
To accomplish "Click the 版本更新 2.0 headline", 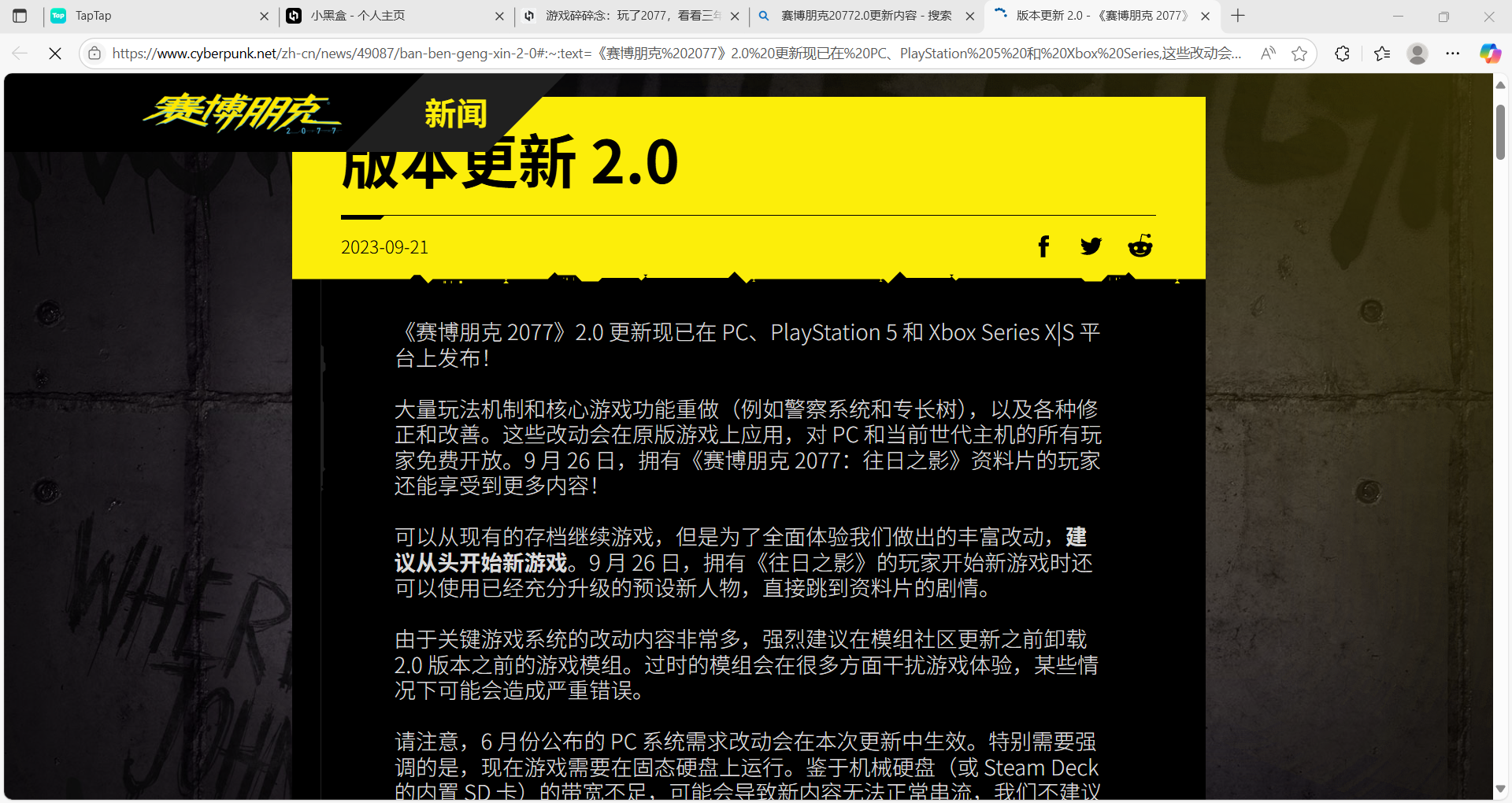I will [x=510, y=162].
